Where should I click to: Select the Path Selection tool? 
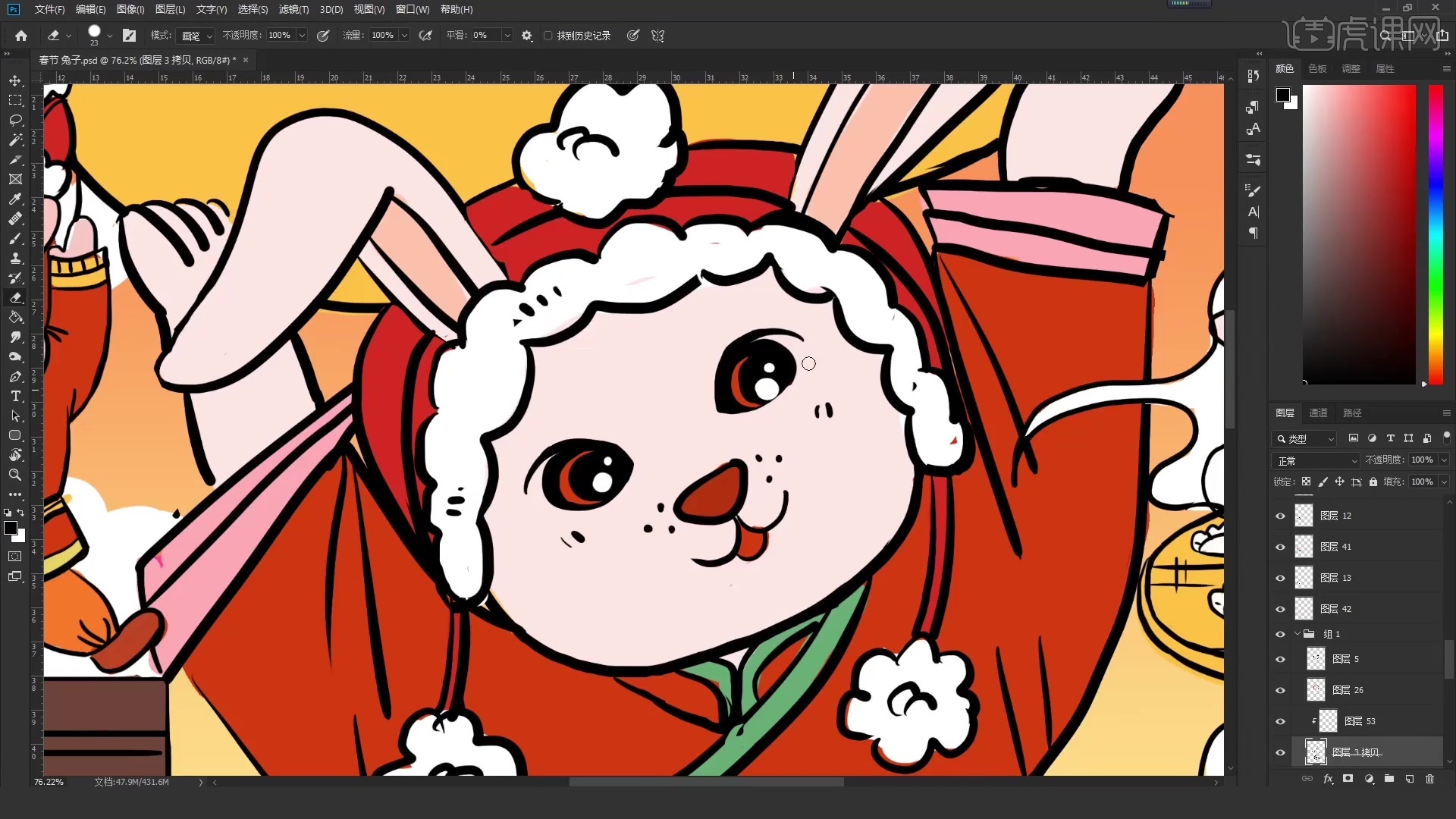click(x=15, y=416)
